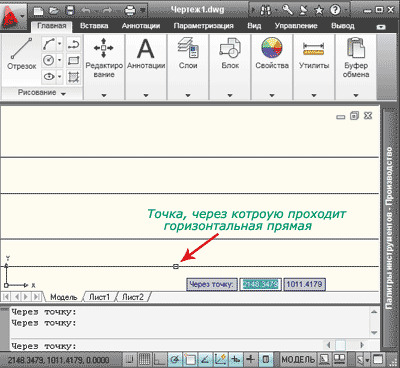Expand the Рисование panel flyout
Screen dimensions: 400x368
41,93
